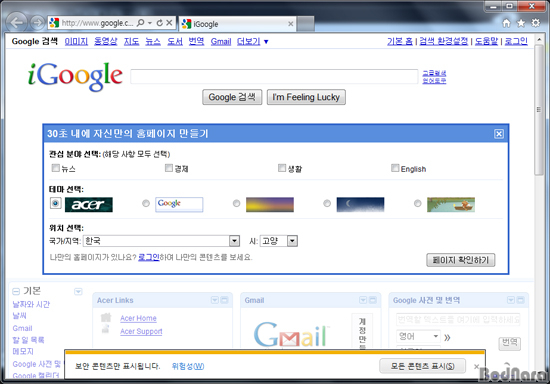Open the Google 사전 및 번역 gadget menu
Screen dimensions: 550x384
(x=511, y=300)
